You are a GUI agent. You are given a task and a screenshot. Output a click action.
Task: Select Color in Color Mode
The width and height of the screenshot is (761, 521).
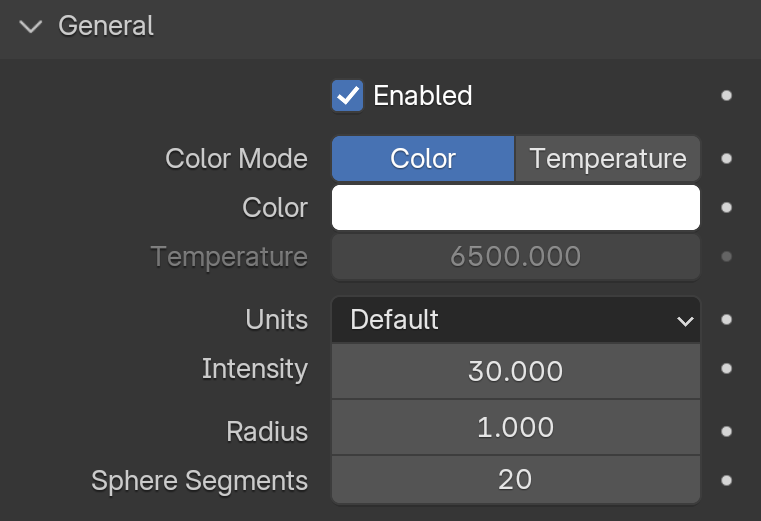(423, 159)
